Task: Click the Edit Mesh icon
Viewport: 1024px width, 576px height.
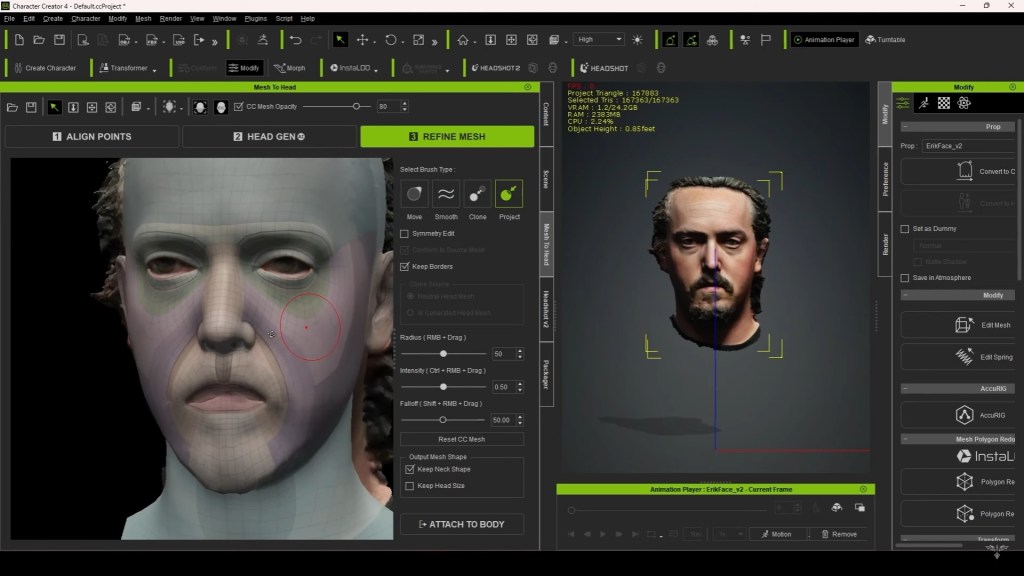Action: (x=964, y=325)
